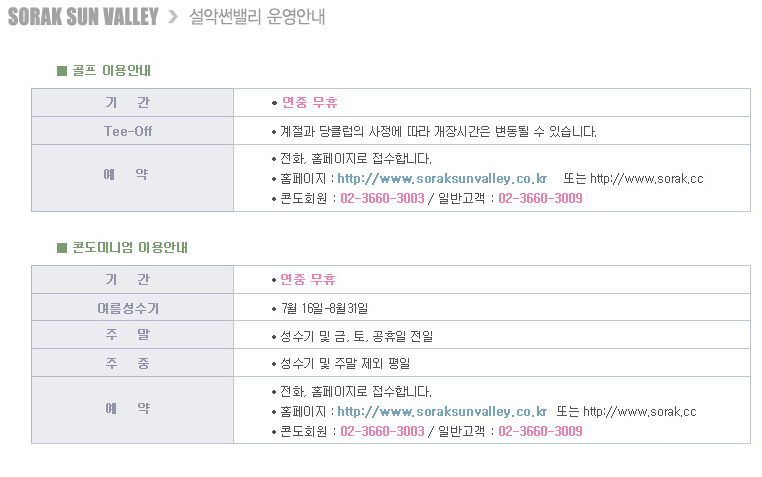Screen dimensions: 762x477
Task: Open soraksunvalley.co.kr link in golf section
Action: (442, 179)
